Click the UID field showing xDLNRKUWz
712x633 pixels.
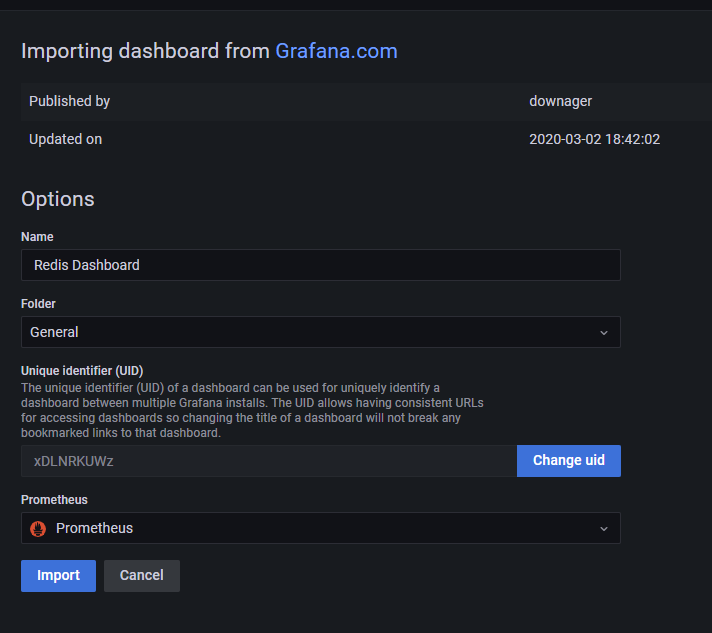tap(268, 461)
